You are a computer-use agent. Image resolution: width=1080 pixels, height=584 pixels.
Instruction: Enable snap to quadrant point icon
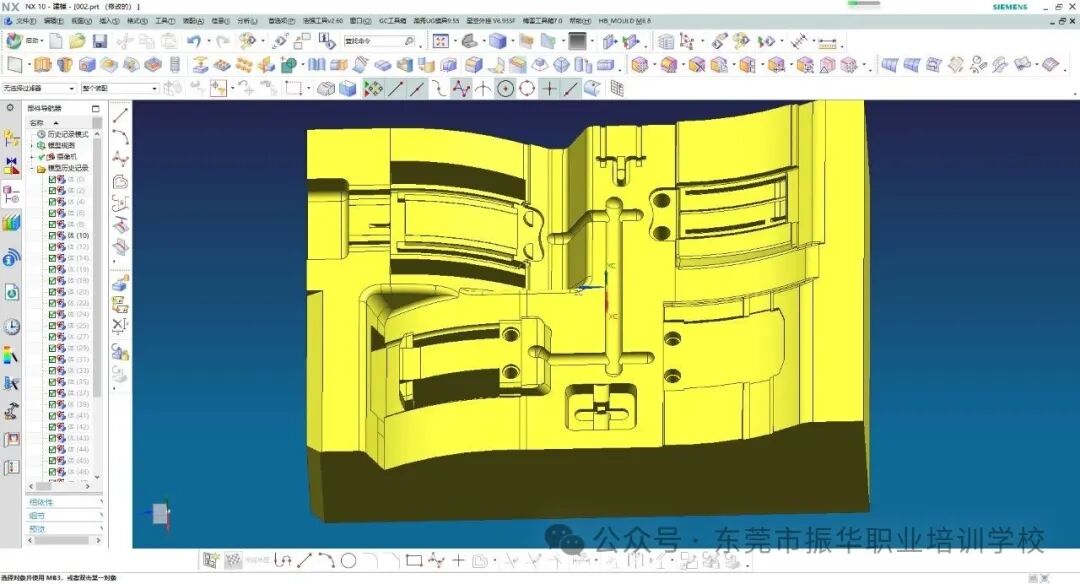click(x=527, y=89)
